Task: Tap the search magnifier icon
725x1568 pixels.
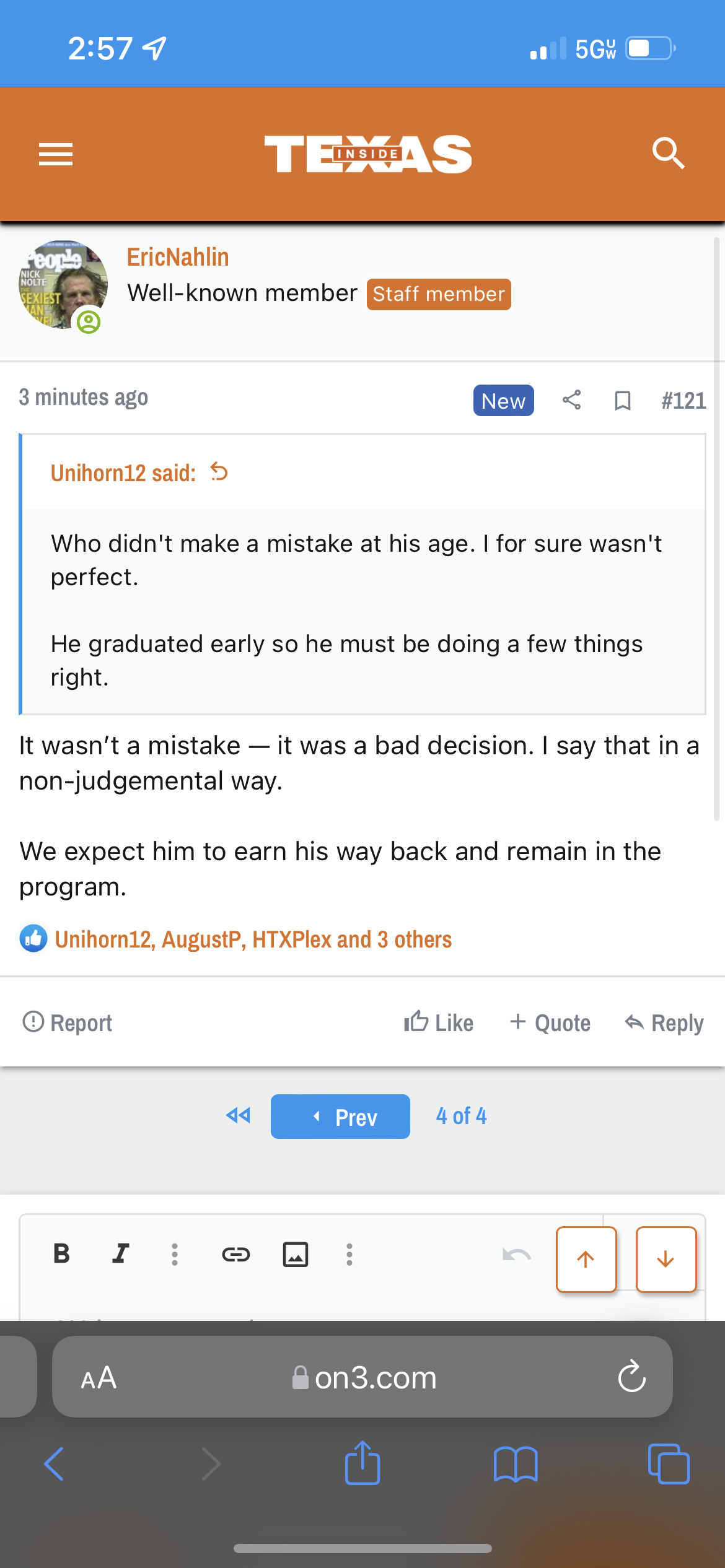Action: [x=668, y=153]
